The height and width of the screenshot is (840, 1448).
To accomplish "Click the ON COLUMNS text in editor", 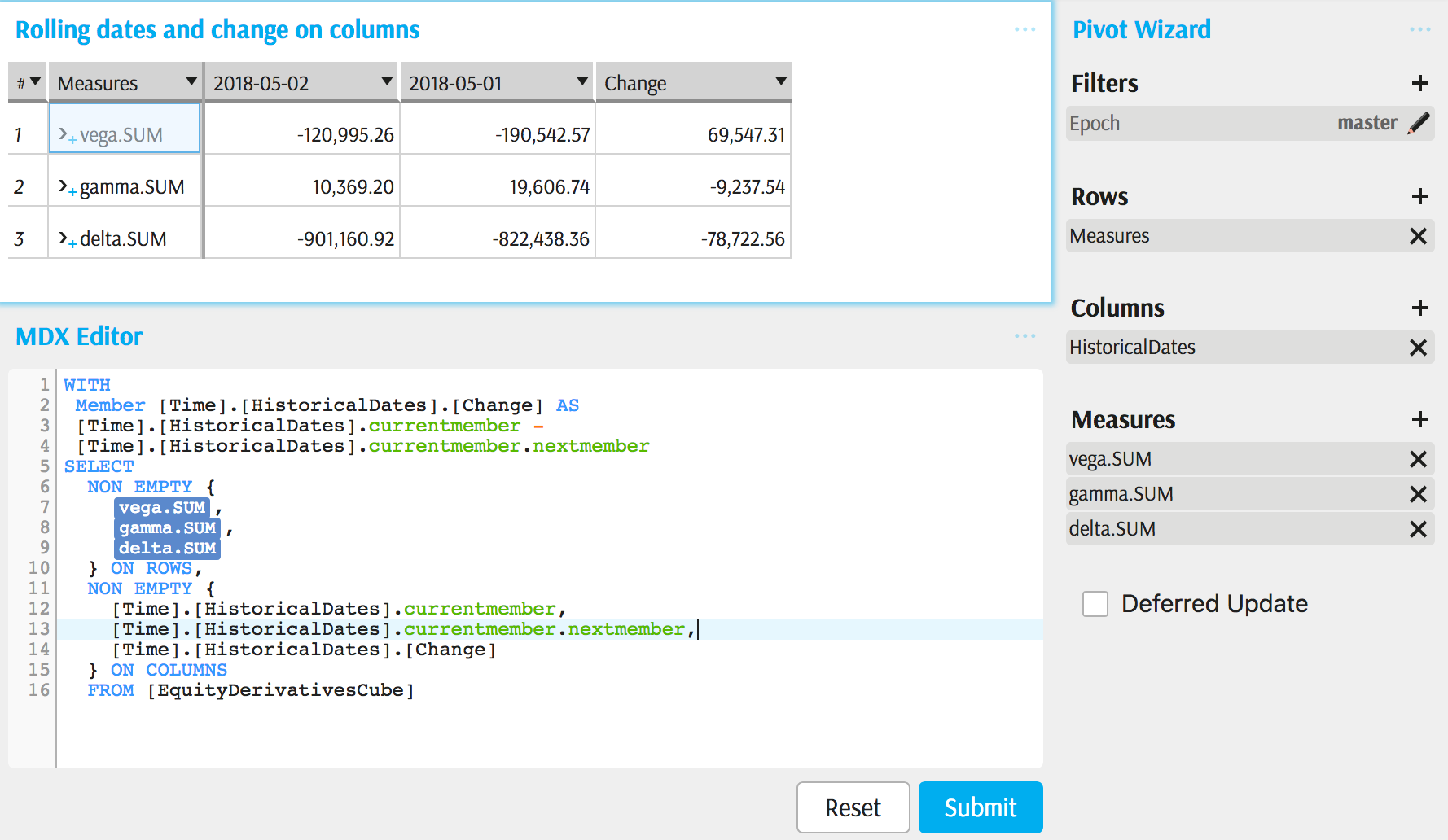I will (169, 671).
